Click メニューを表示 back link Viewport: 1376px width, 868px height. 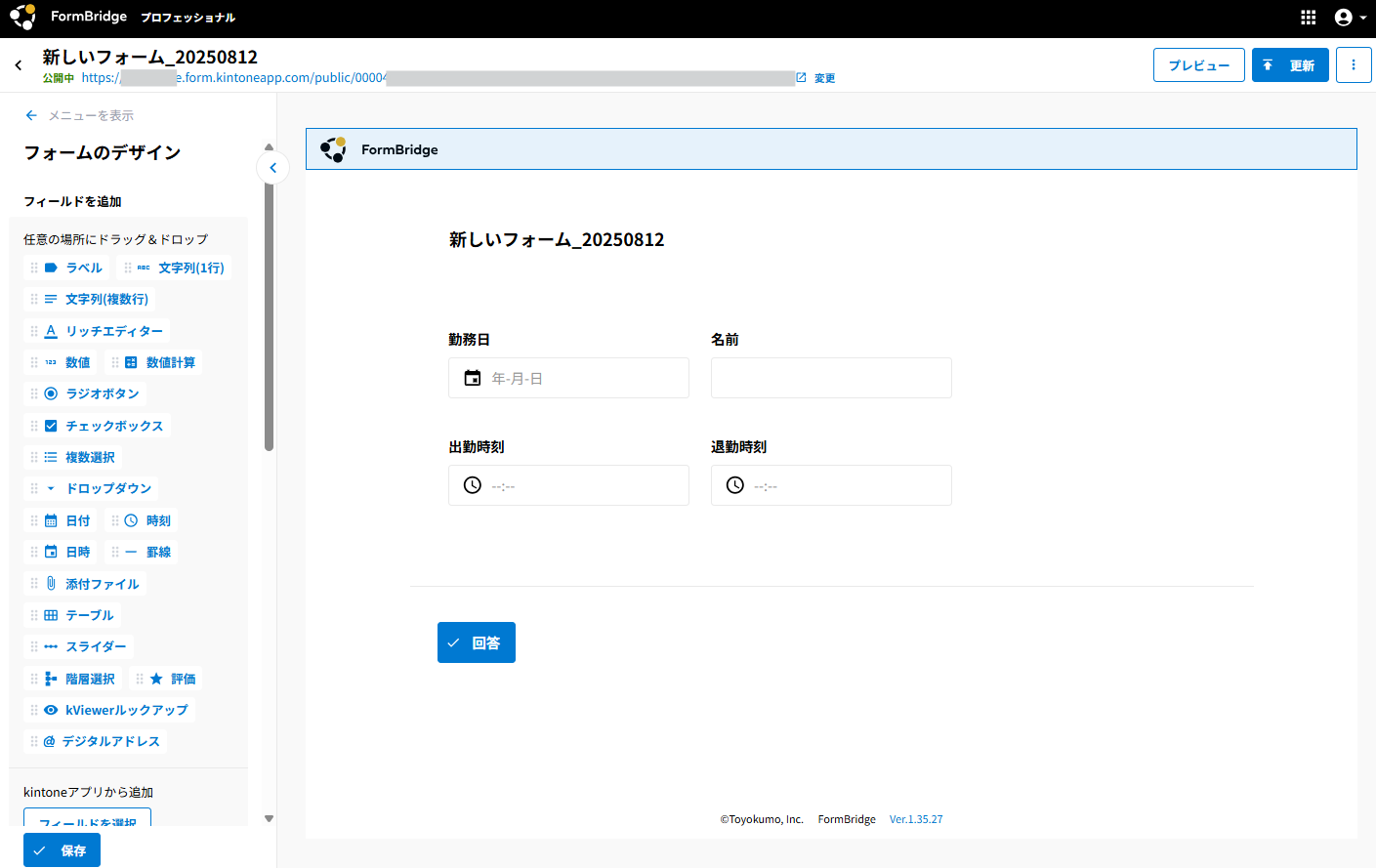point(79,115)
